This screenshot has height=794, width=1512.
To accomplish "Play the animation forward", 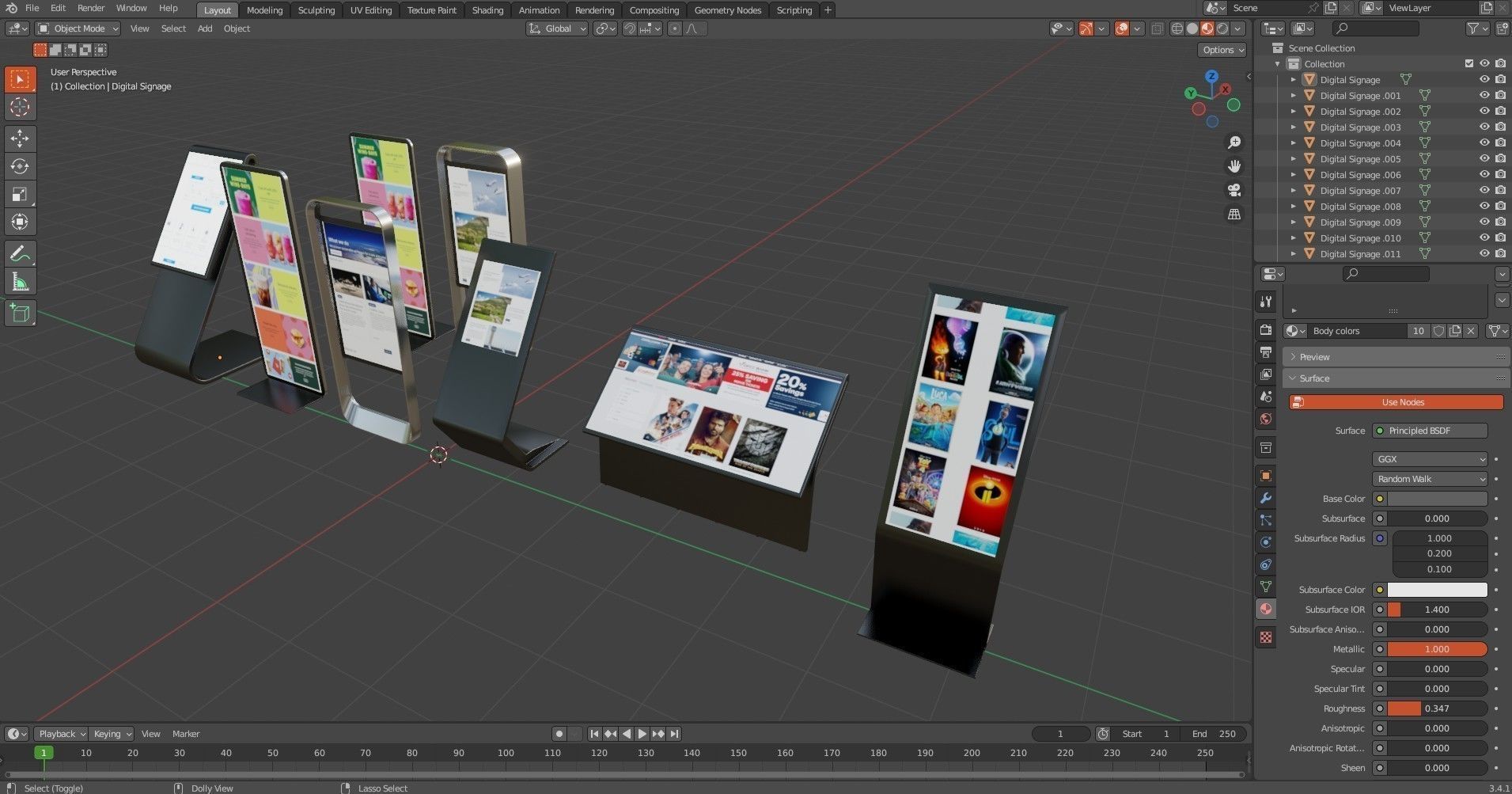I will [642, 734].
